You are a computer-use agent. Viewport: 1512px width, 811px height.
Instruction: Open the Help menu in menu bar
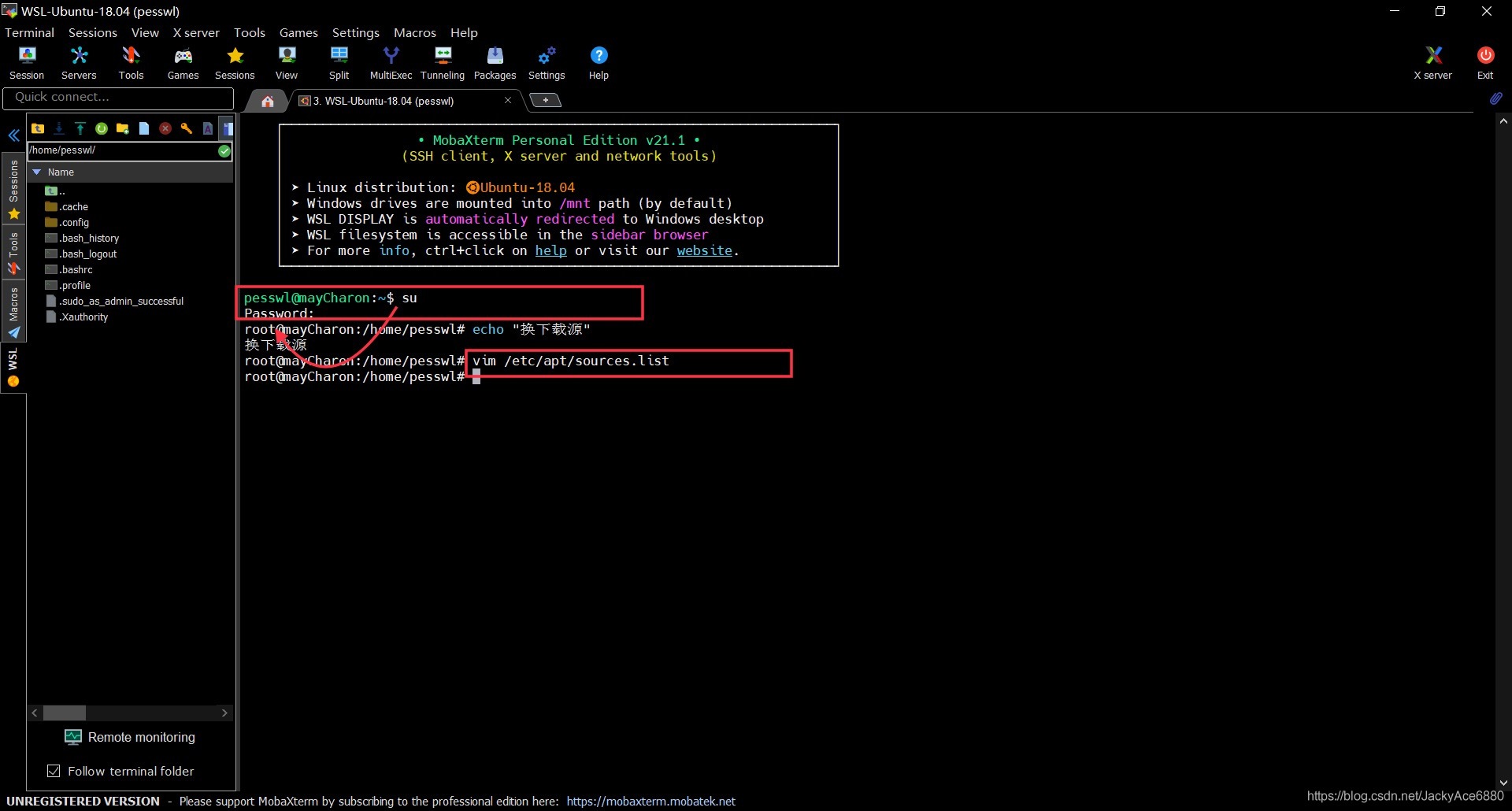pyautogui.click(x=464, y=32)
